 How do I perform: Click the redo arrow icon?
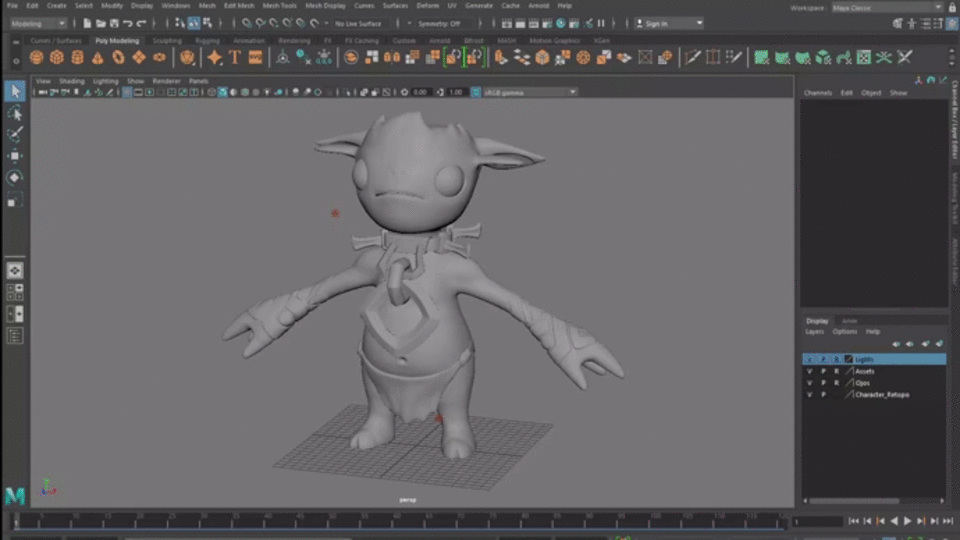[x=141, y=23]
